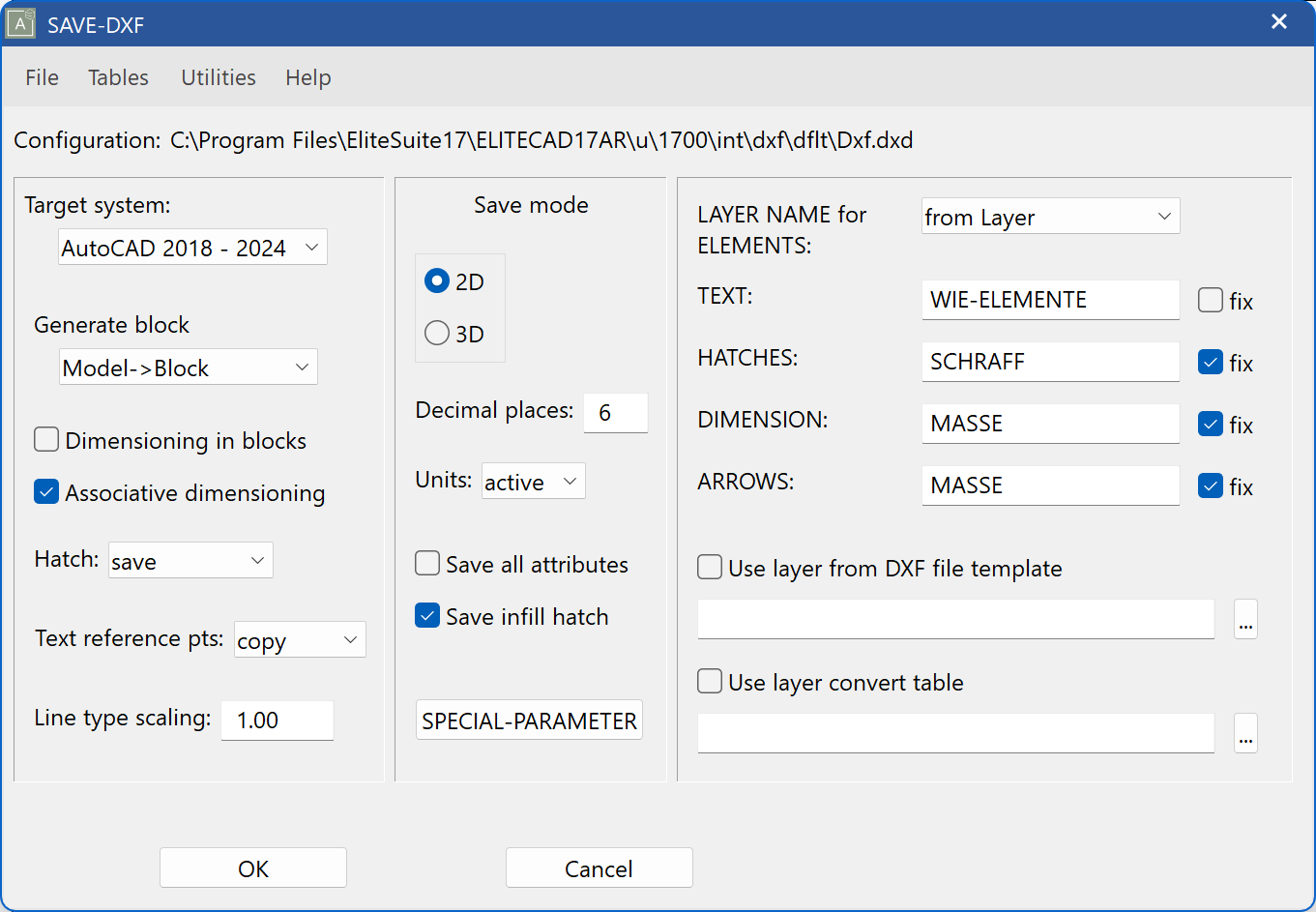Enable Use layer convert table
The height and width of the screenshot is (912, 1316).
[709, 681]
